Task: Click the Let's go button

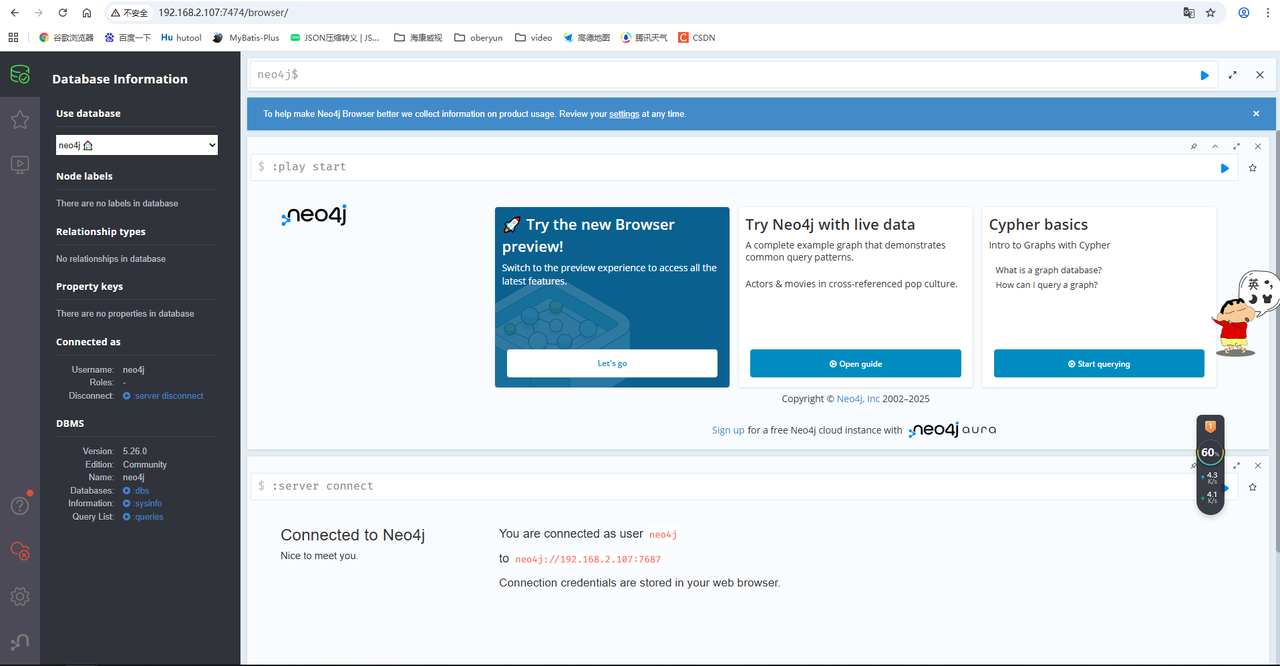Action: tap(612, 363)
